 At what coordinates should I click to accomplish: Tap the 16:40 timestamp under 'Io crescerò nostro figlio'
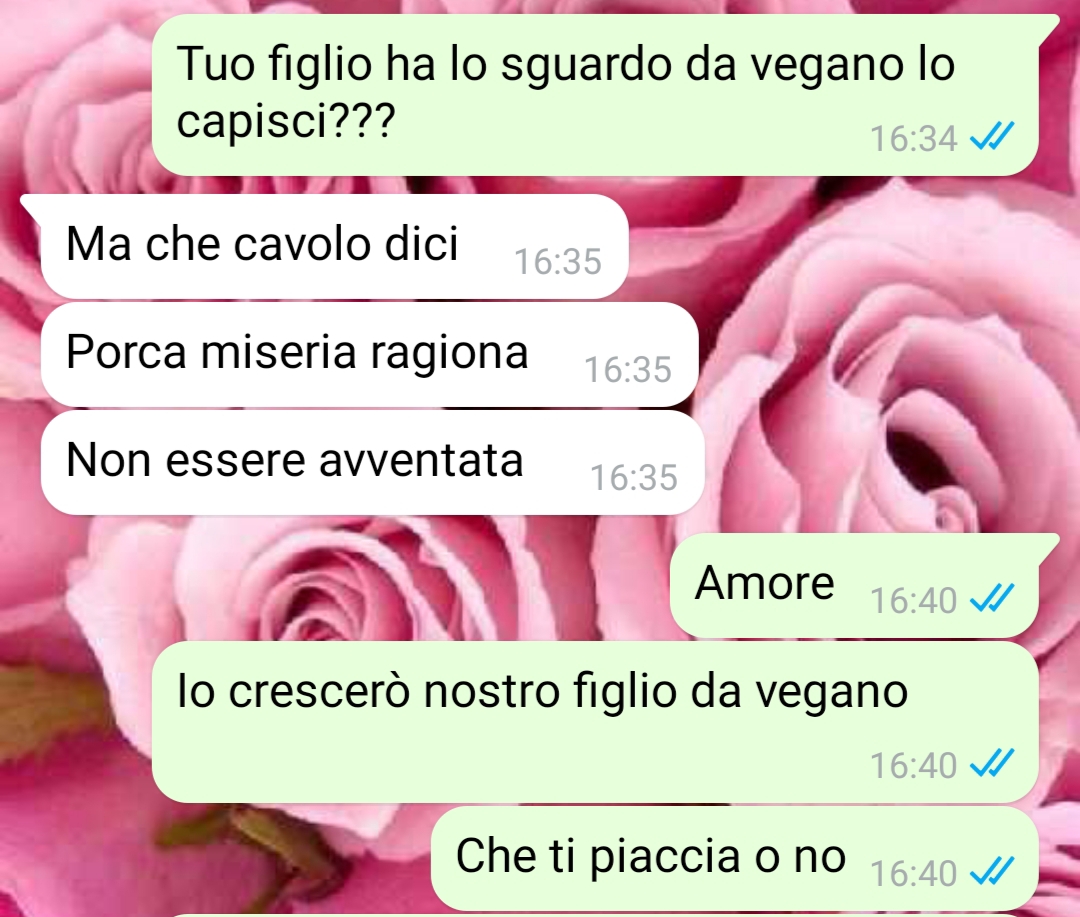[x=913, y=765]
